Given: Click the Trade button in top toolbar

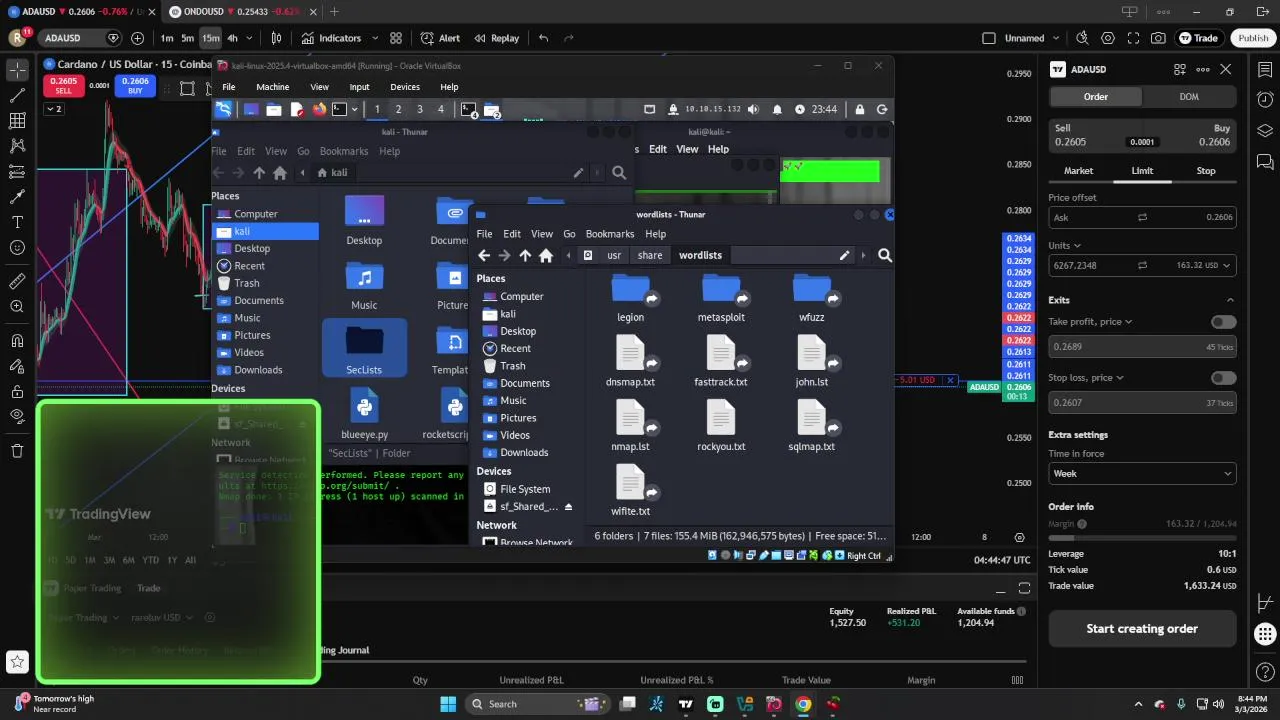Looking at the screenshot, I should point(1198,38).
